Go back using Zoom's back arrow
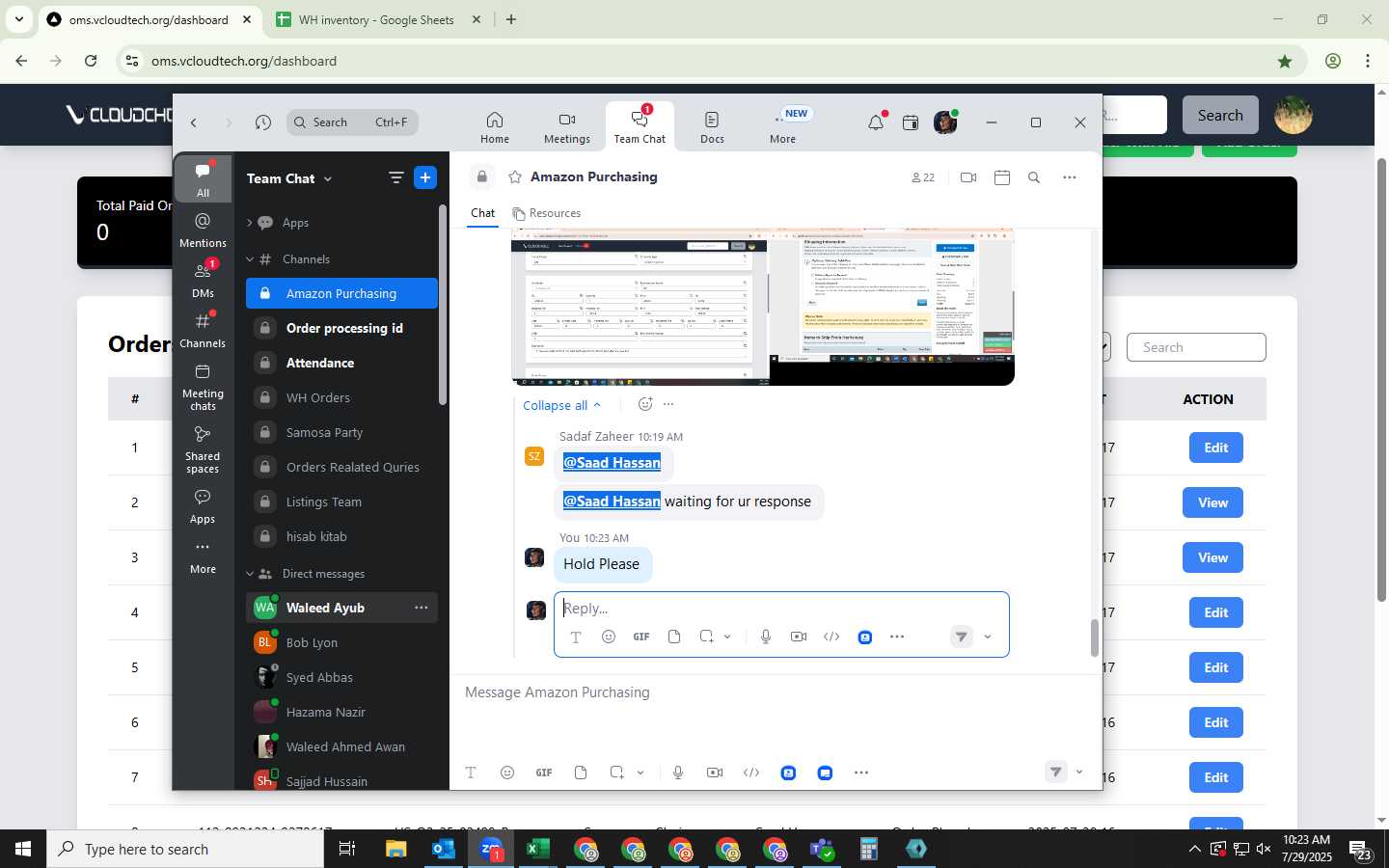Viewport: 1389px width, 868px height. point(194,122)
